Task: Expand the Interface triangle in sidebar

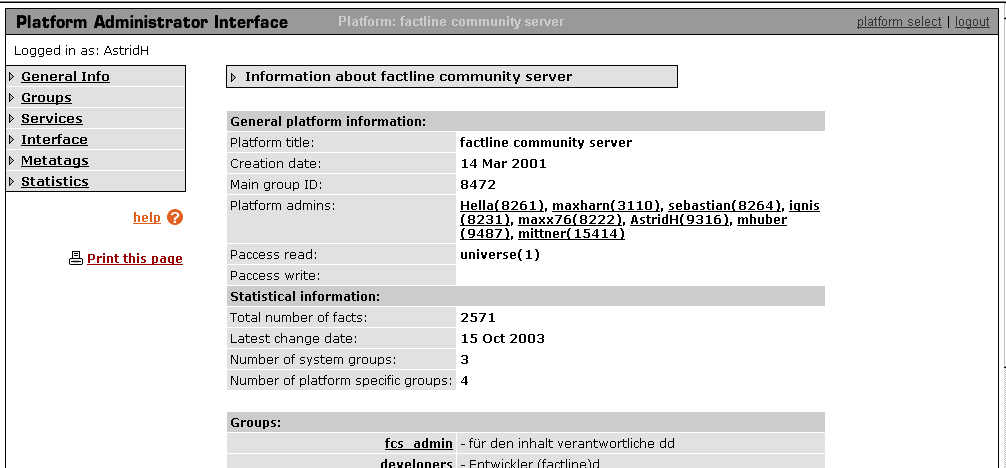Action: (x=12, y=140)
